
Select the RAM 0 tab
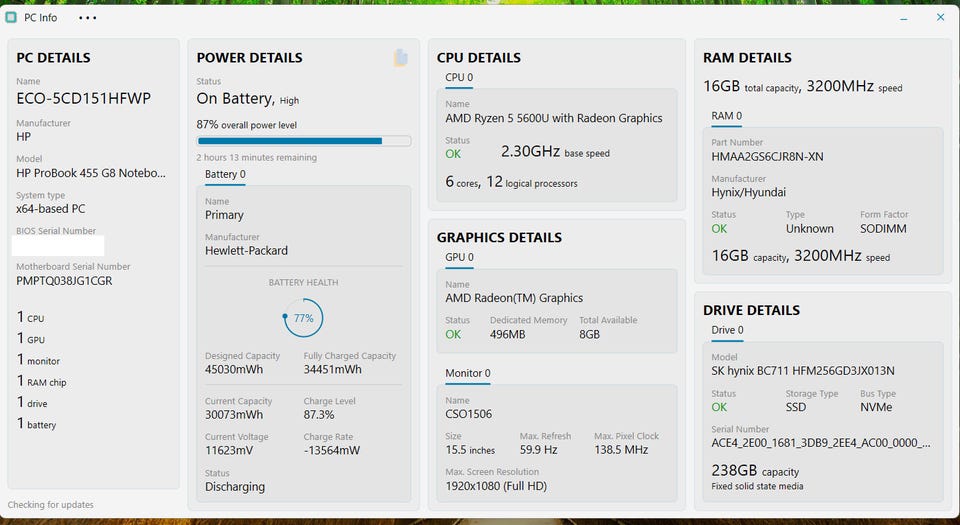point(726,116)
